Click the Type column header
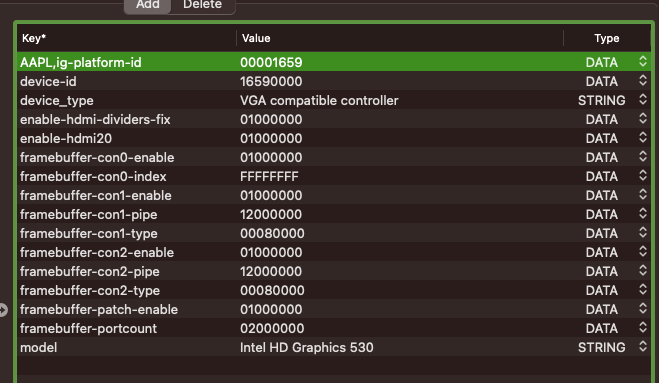Viewport: 659px width, 383px height. pos(606,38)
